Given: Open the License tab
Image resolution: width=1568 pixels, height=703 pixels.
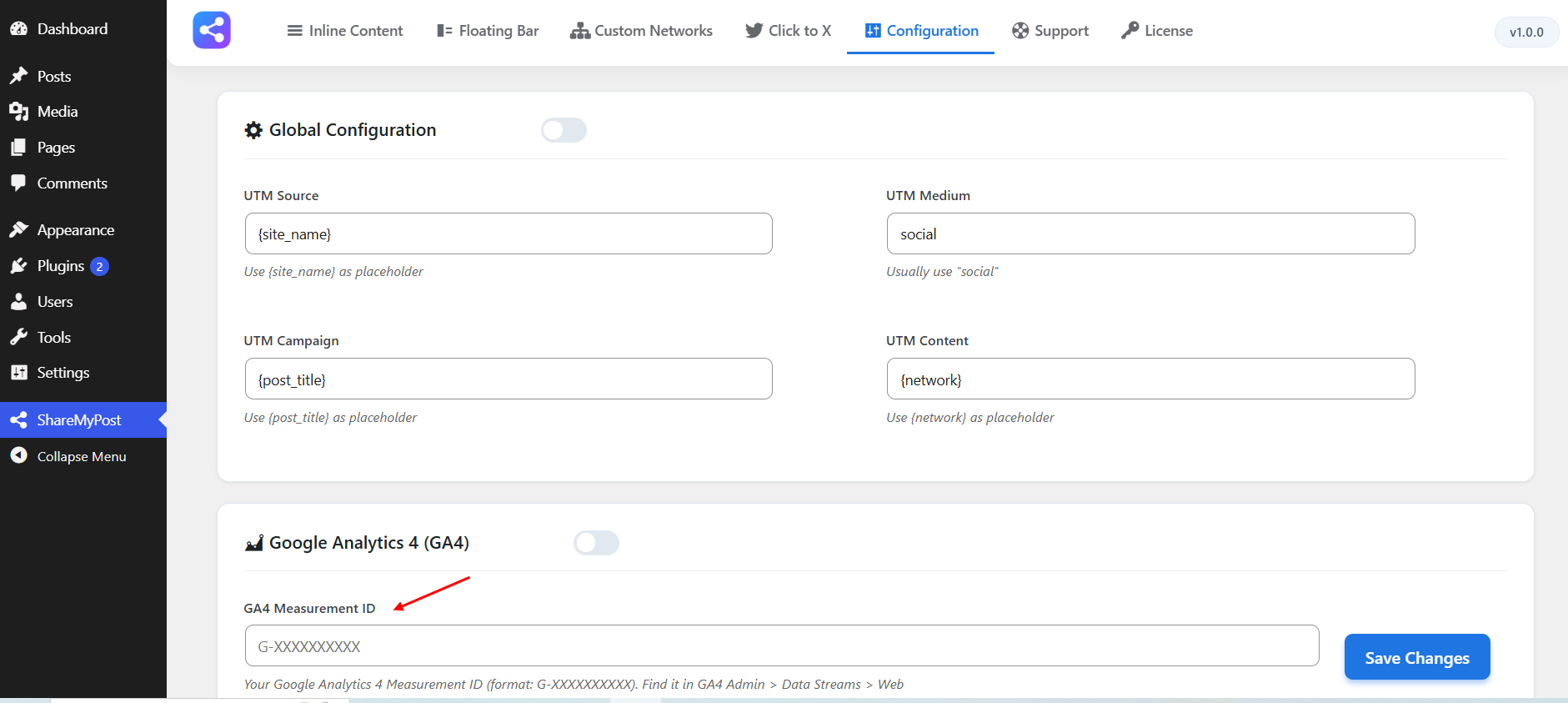Looking at the screenshot, I should pos(1157,31).
